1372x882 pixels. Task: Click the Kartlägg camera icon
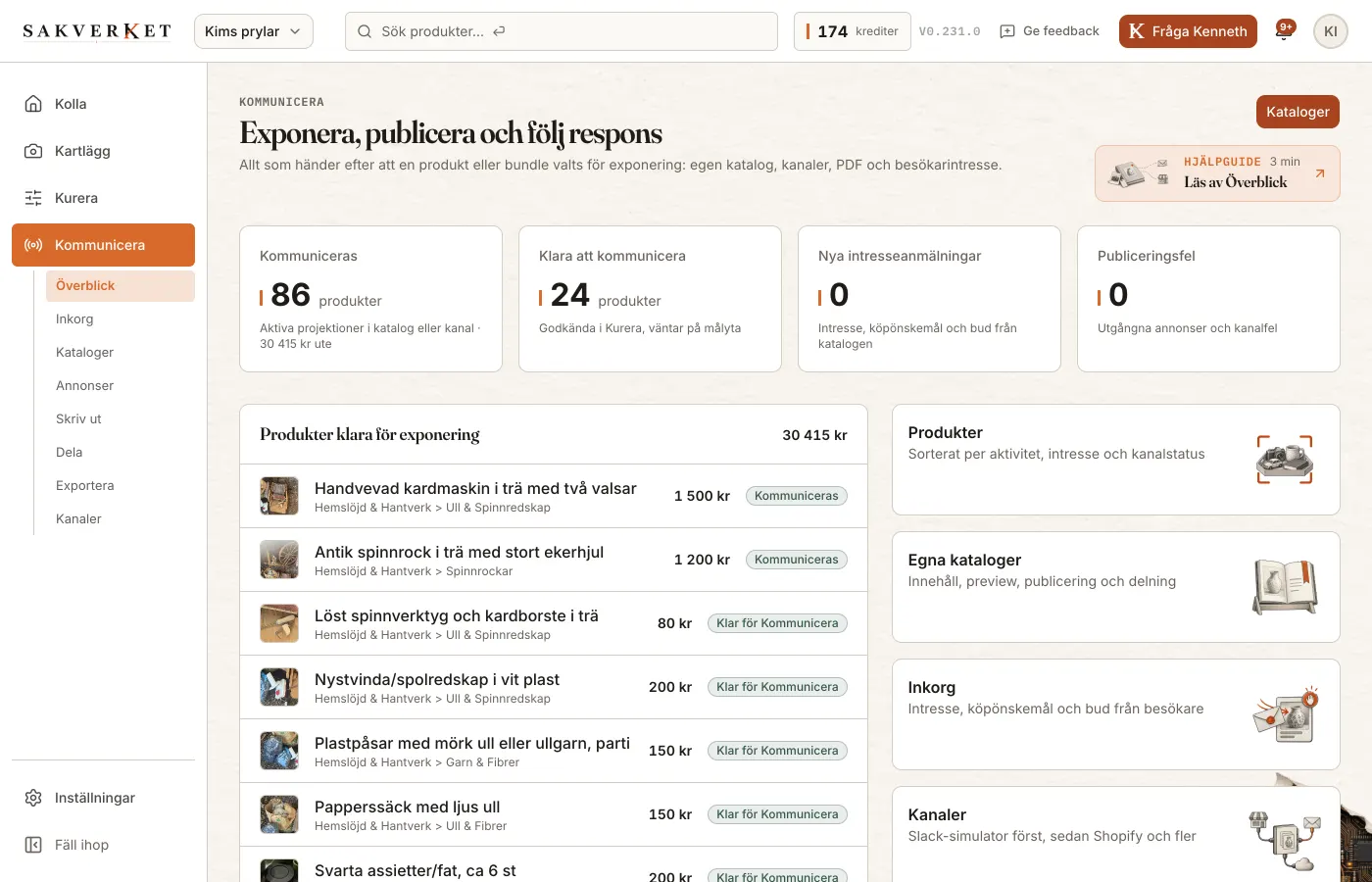coord(33,151)
